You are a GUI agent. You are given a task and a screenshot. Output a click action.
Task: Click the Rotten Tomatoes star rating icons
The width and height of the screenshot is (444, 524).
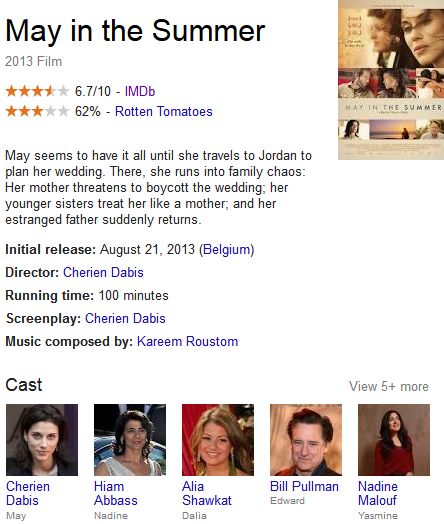[37, 111]
